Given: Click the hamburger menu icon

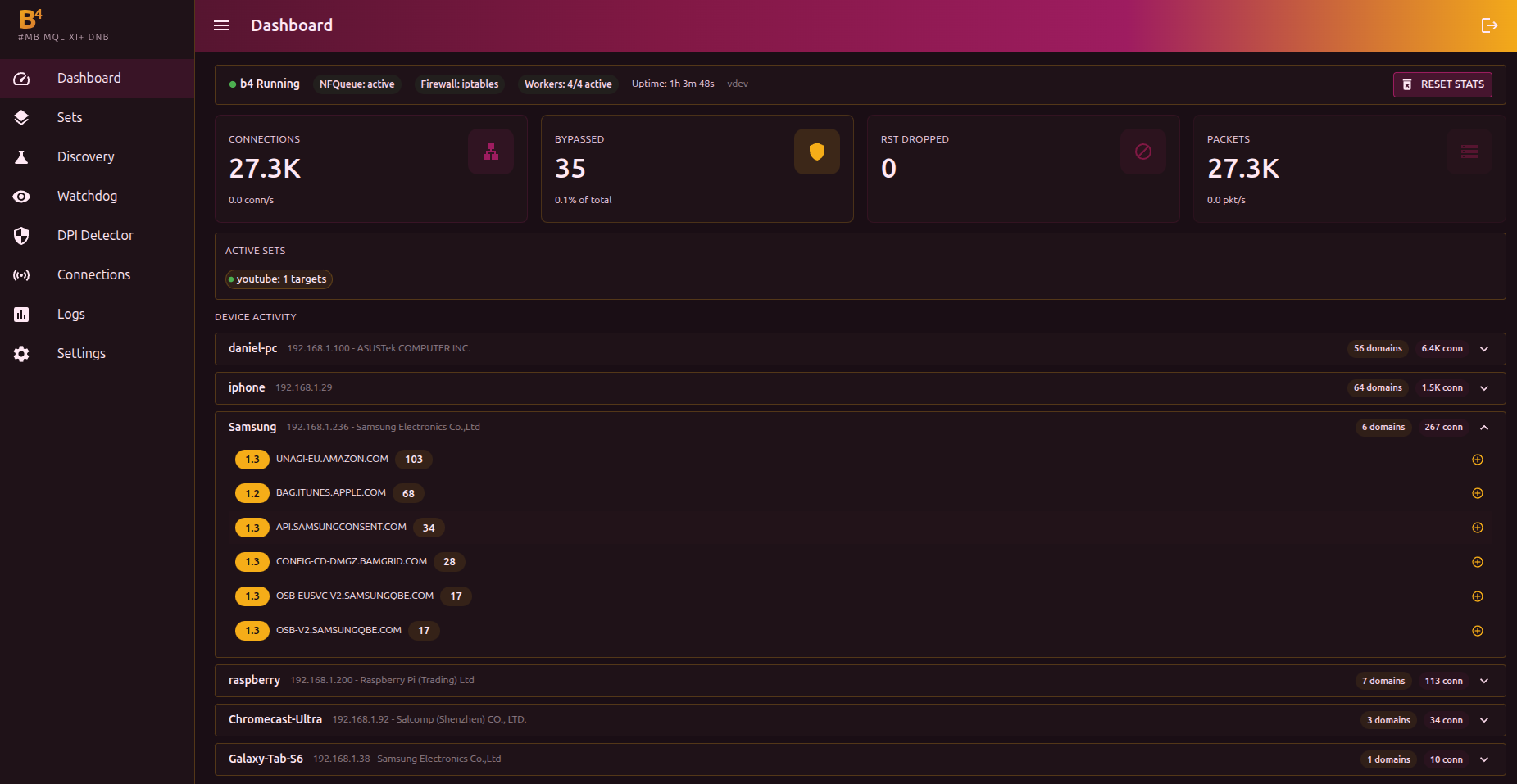Looking at the screenshot, I should (221, 25).
